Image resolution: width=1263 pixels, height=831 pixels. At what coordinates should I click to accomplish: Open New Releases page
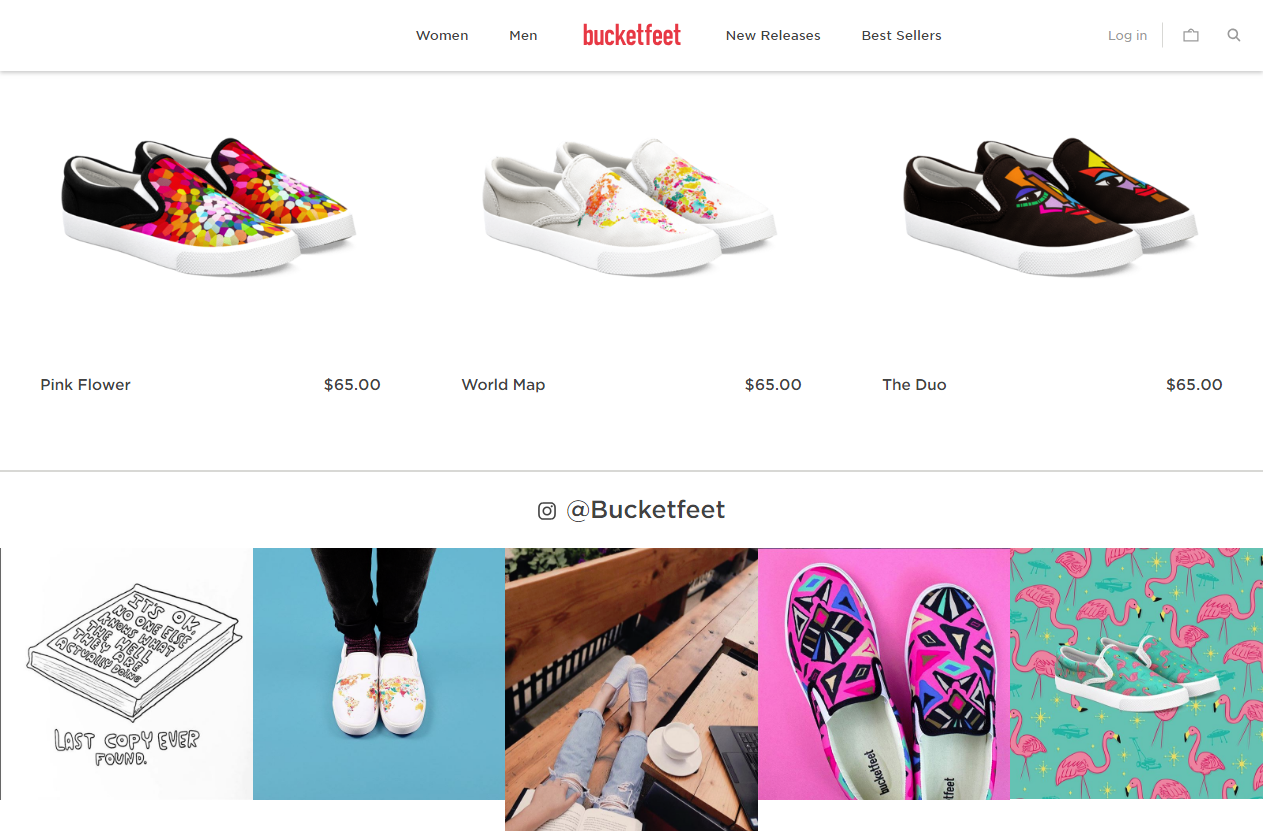tap(773, 35)
